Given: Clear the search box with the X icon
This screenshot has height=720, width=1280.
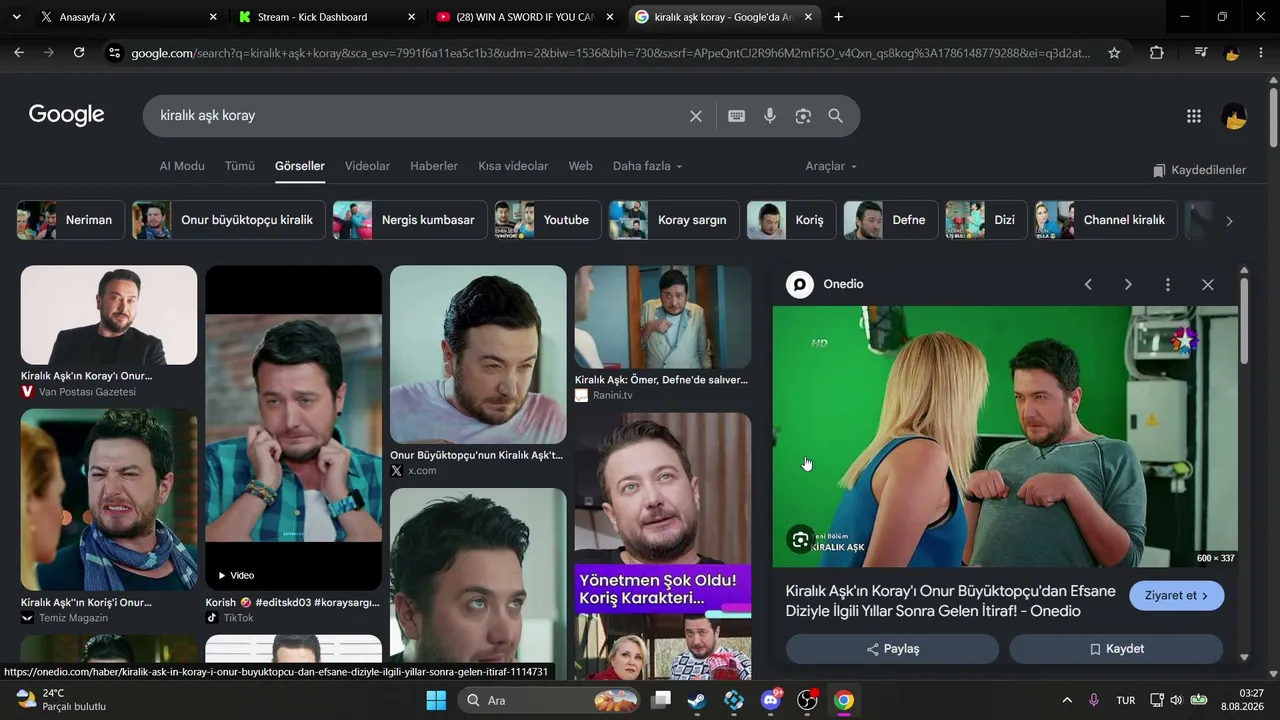Looking at the screenshot, I should [696, 116].
